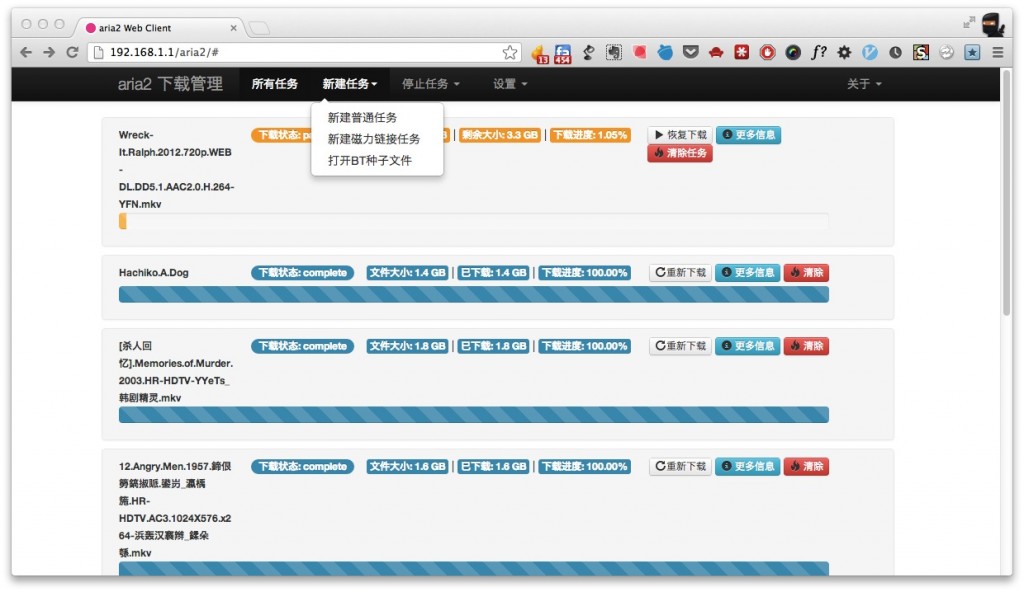Open the 关于 dropdown

point(863,84)
